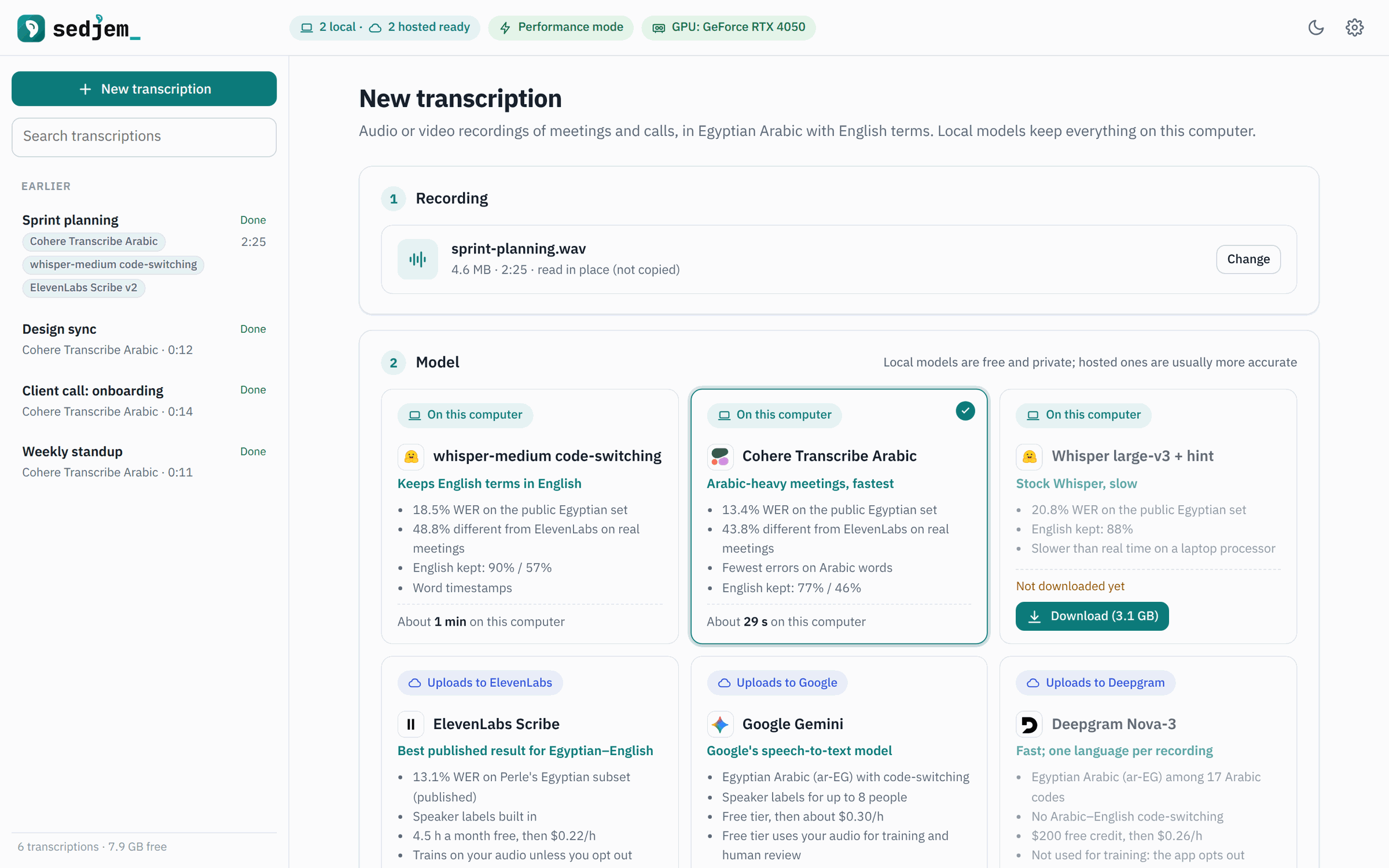Click the GPU: GeForce RTX 4050 pill

[x=728, y=28]
